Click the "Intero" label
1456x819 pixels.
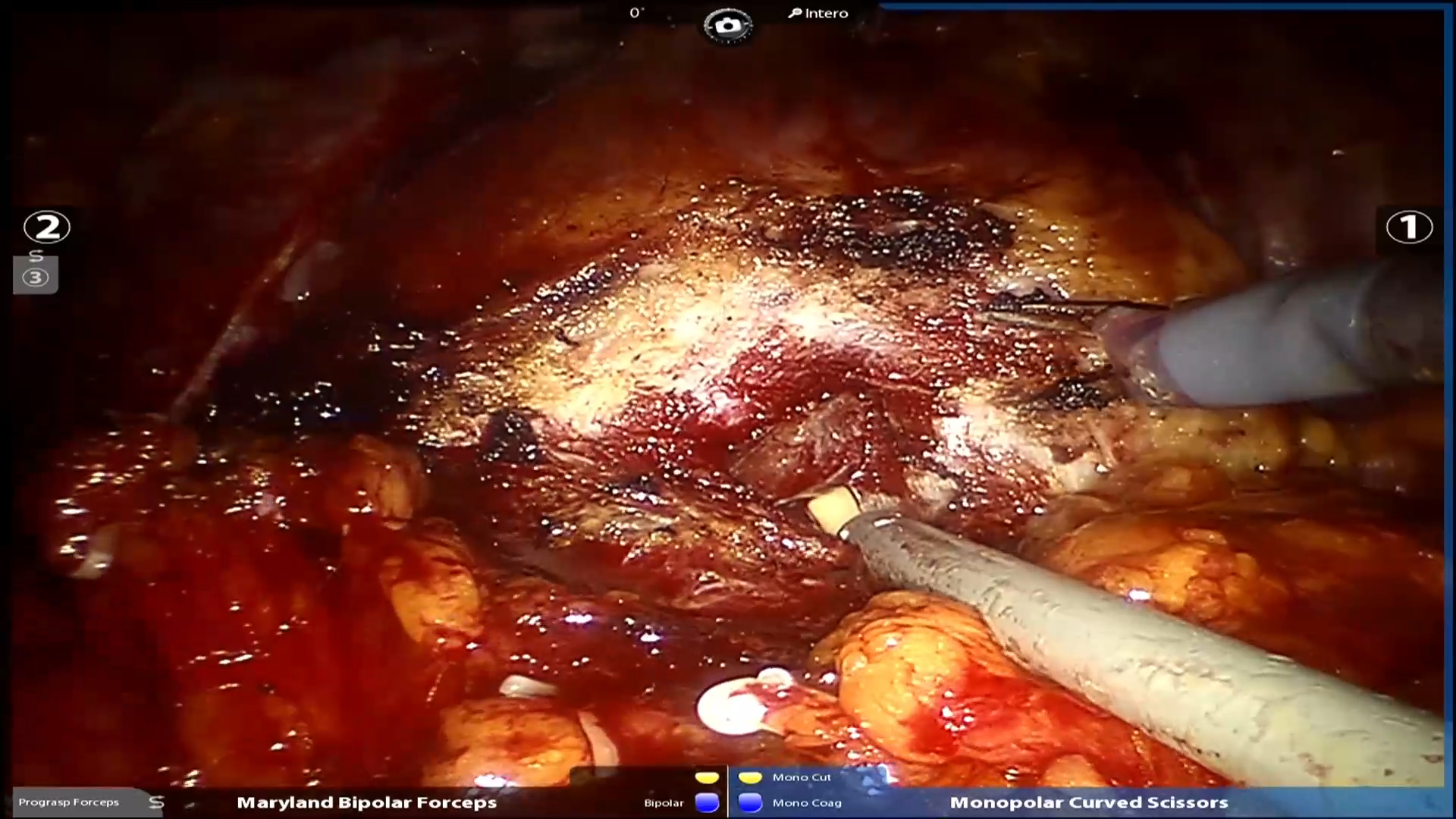click(827, 13)
